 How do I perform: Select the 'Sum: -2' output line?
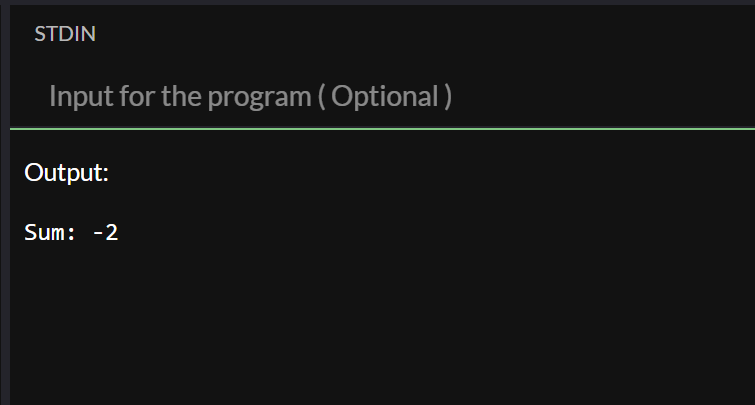click(71, 233)
